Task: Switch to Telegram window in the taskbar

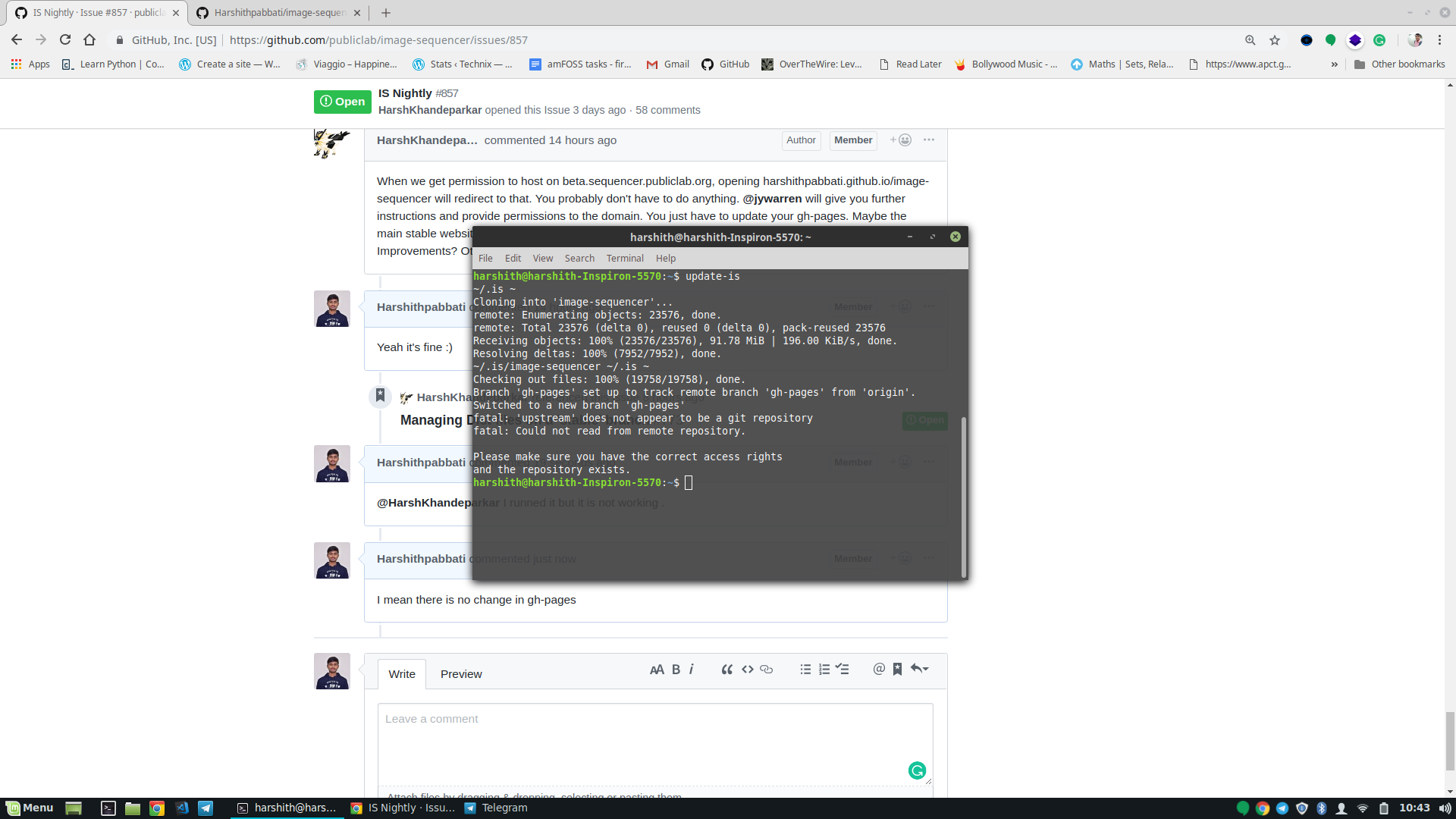Action: pos(497,808)
